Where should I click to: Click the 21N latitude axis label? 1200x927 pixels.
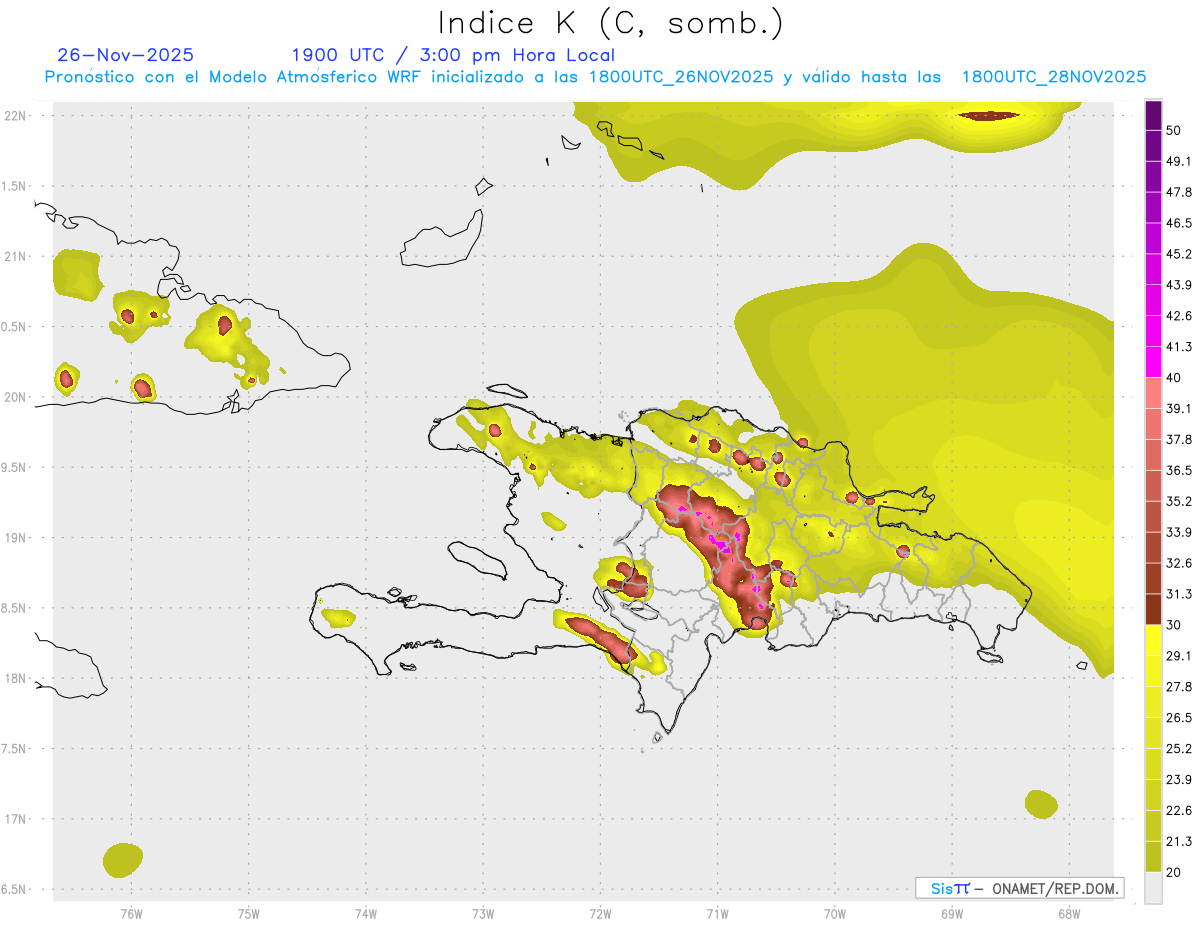(15, 256)
